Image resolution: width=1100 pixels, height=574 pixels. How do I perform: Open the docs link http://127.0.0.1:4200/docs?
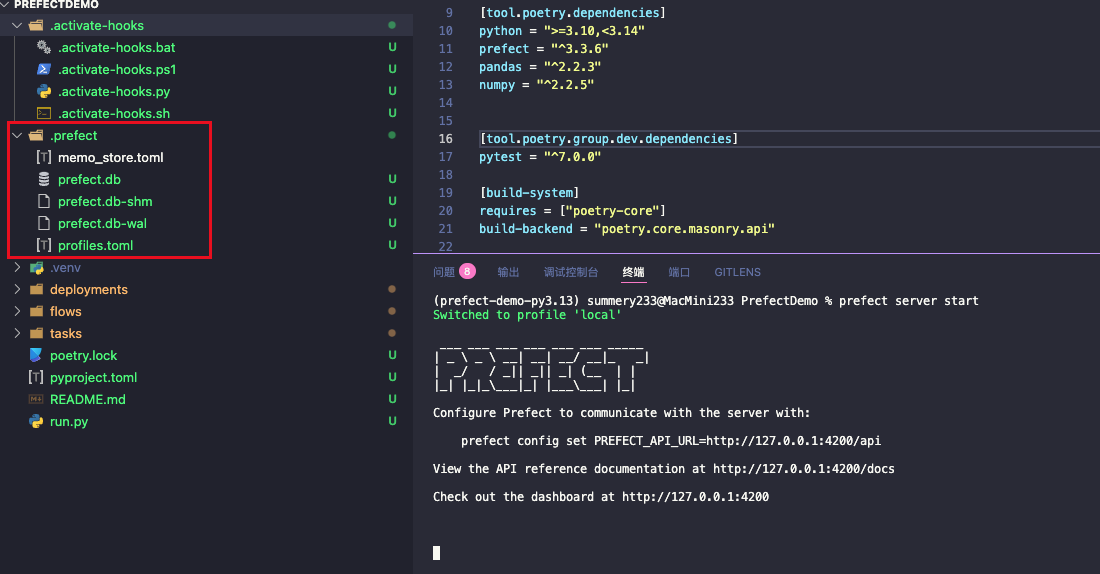click(x=804, y=469)
